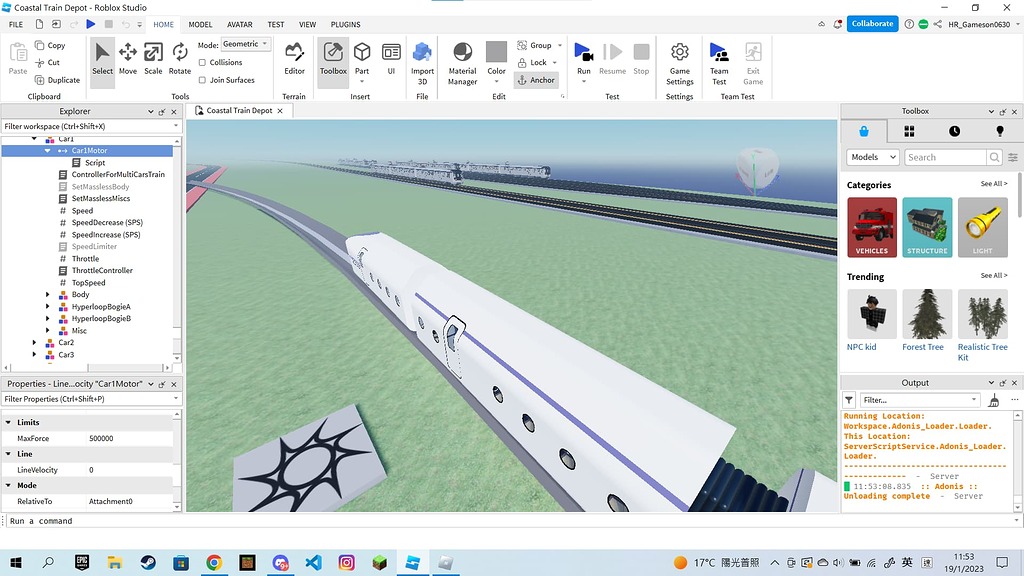Collapse the Mode property section

(x=8, y=485)
